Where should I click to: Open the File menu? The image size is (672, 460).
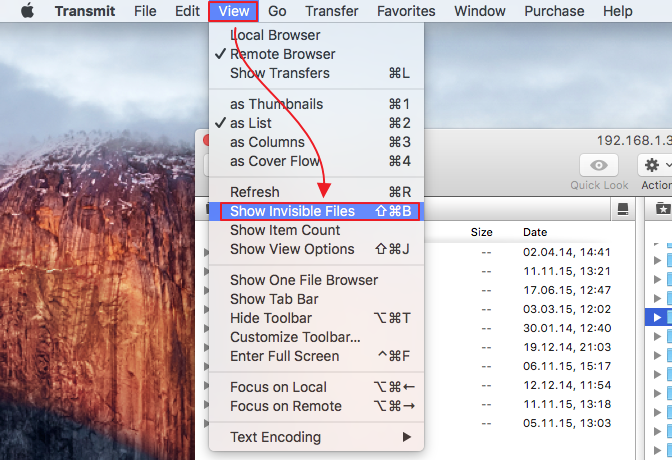[x=145, y=11]
